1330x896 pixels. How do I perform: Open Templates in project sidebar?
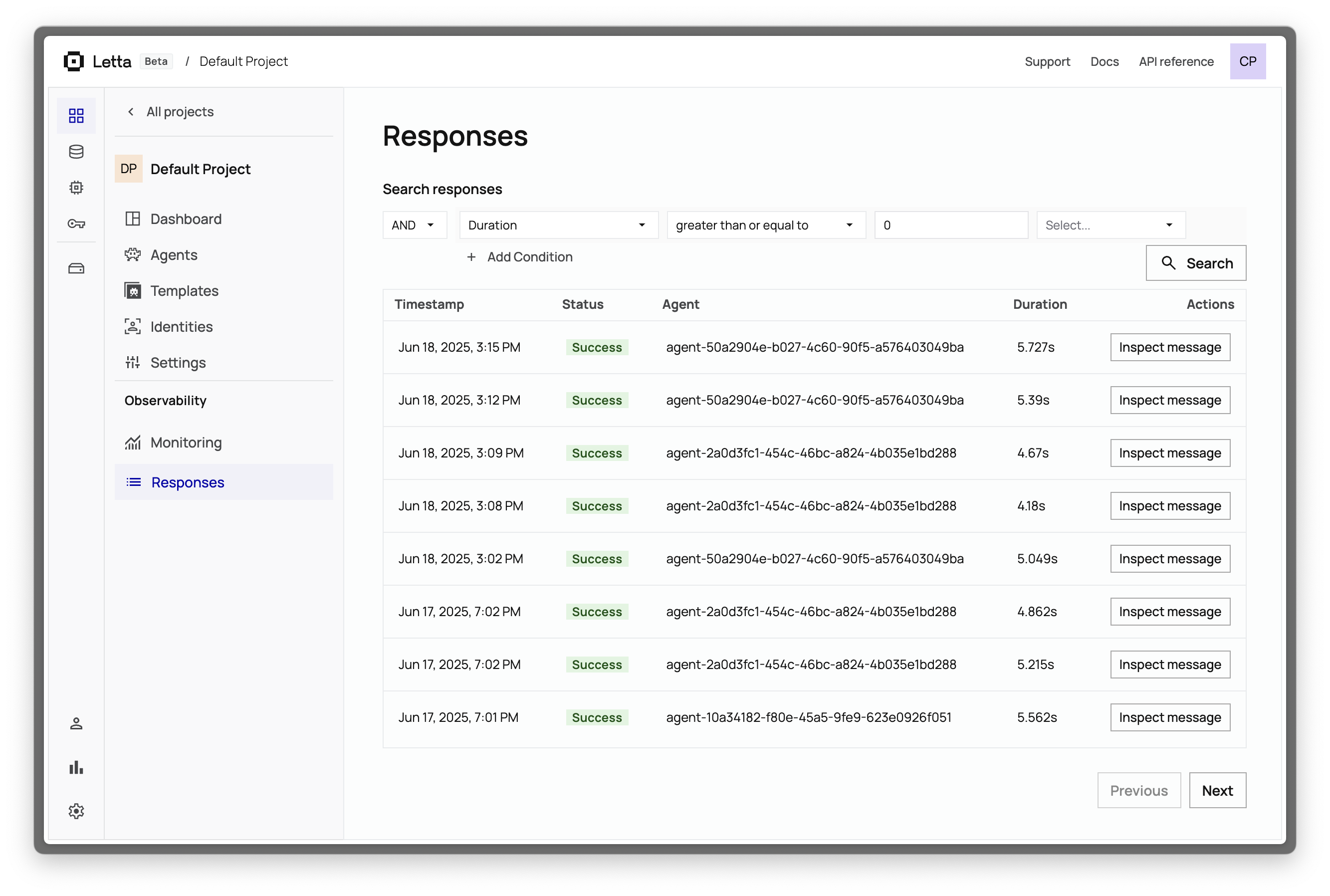[x=184, y=291]
